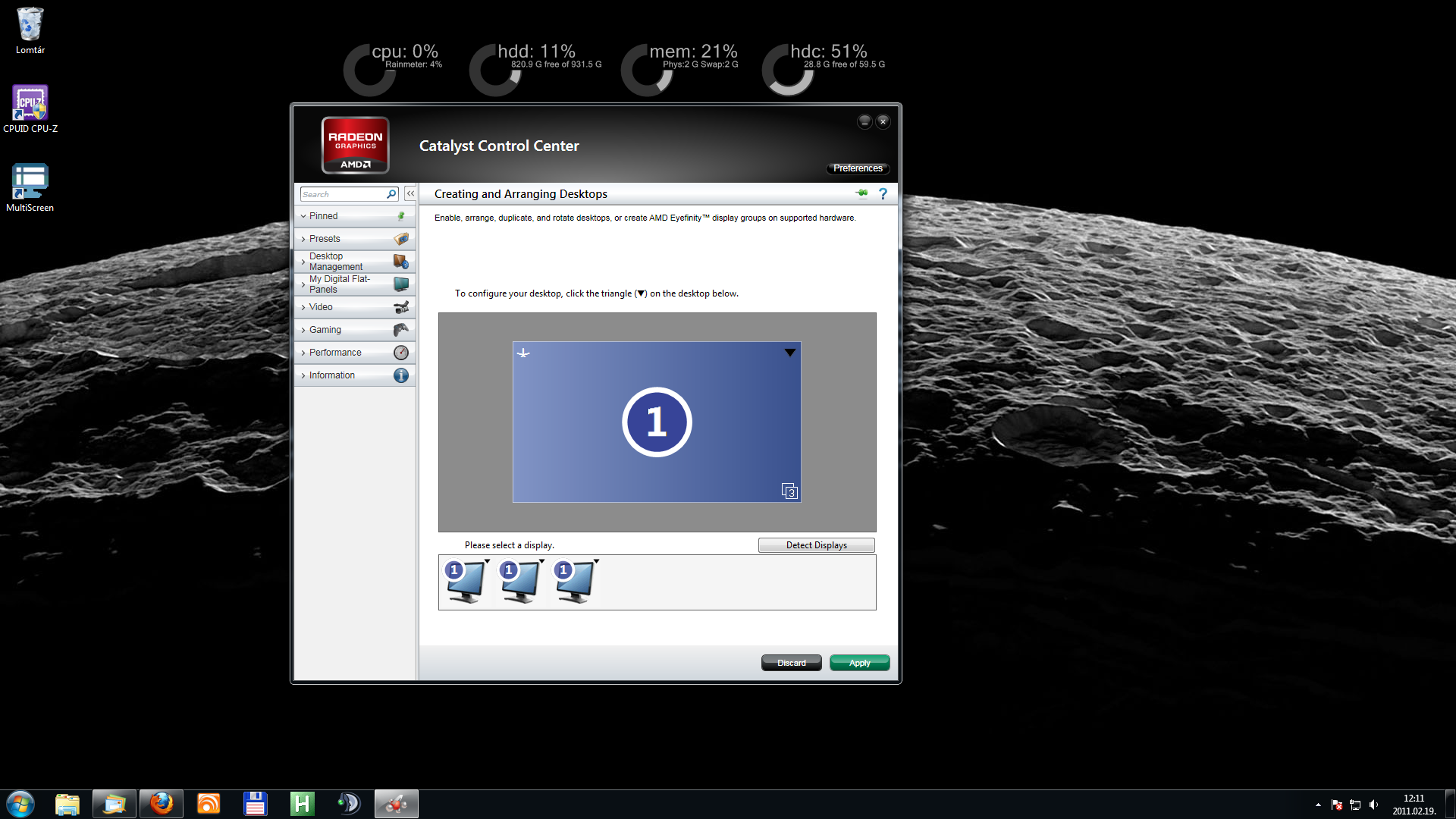Click the Show desktop strip
This screenshot has width=1456, height=819.
pos(1450,804)
